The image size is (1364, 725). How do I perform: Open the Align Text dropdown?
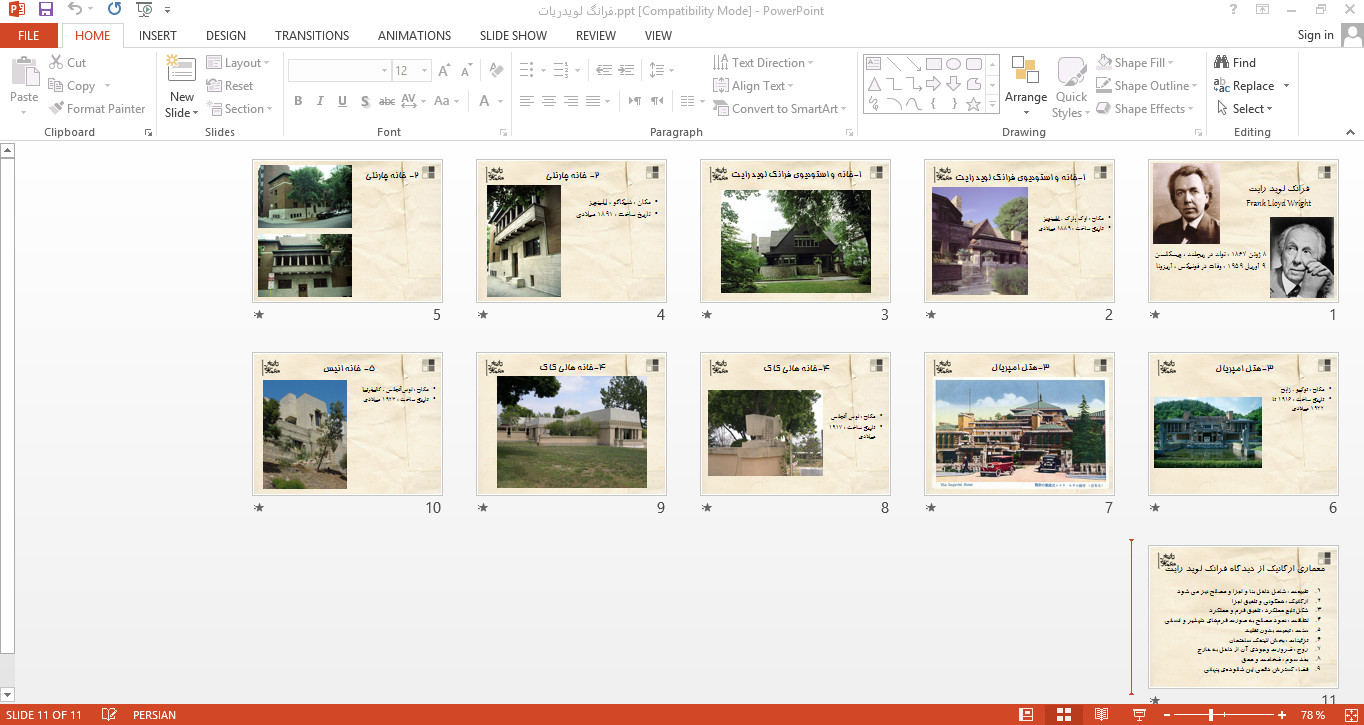coord(754,86)
